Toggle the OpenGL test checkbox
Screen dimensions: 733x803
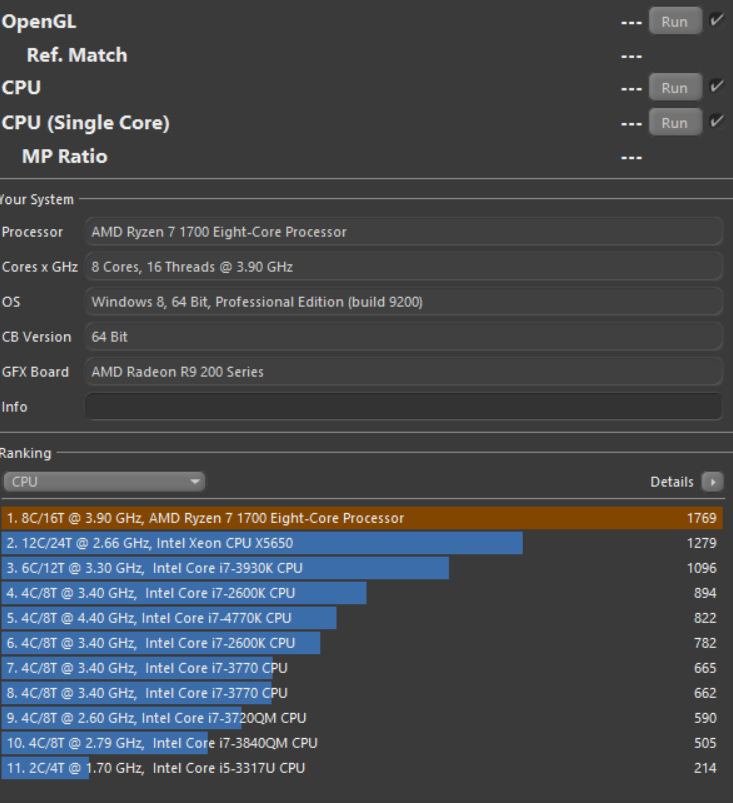[717, 20]
